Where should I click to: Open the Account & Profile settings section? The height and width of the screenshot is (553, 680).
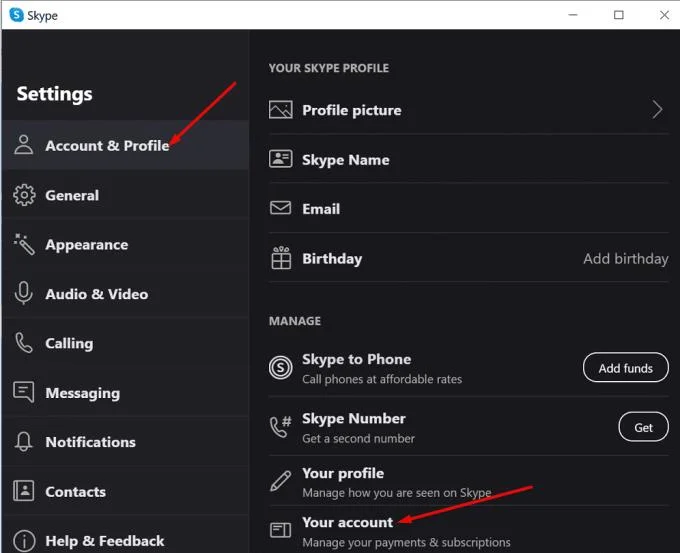point(125,145)
